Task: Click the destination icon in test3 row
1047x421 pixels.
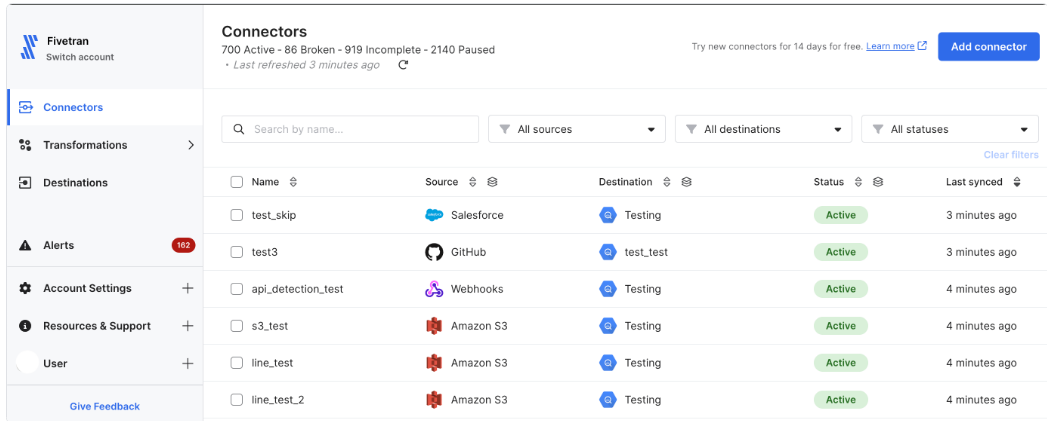Action: tap(608, 252)
